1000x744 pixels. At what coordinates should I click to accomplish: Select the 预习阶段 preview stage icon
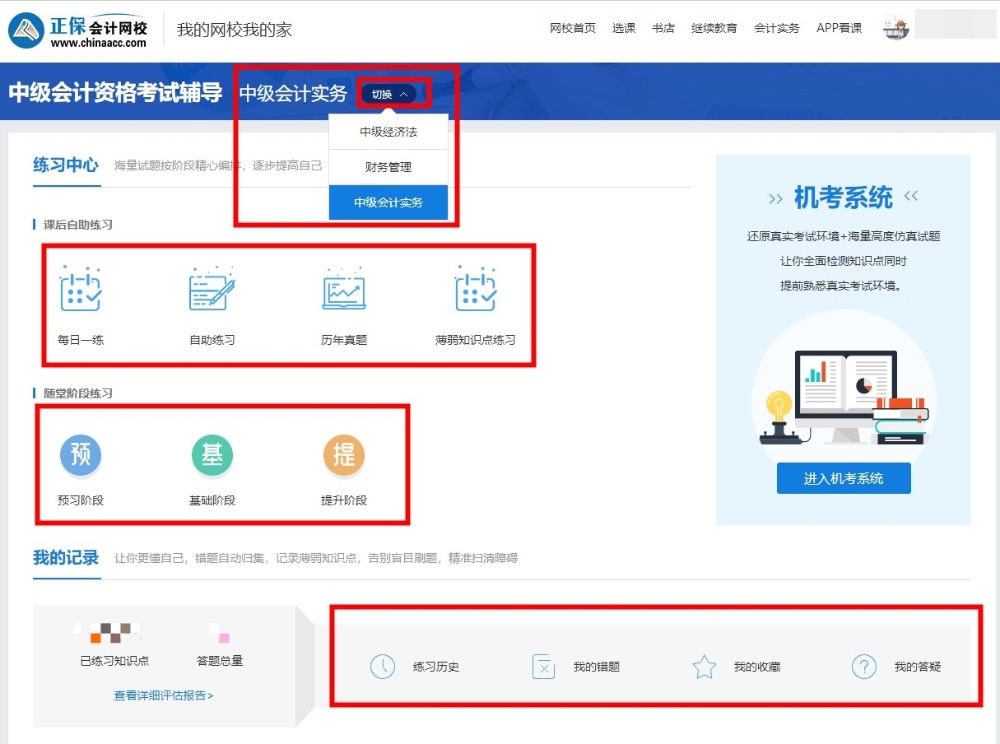[x=80, y=455]
